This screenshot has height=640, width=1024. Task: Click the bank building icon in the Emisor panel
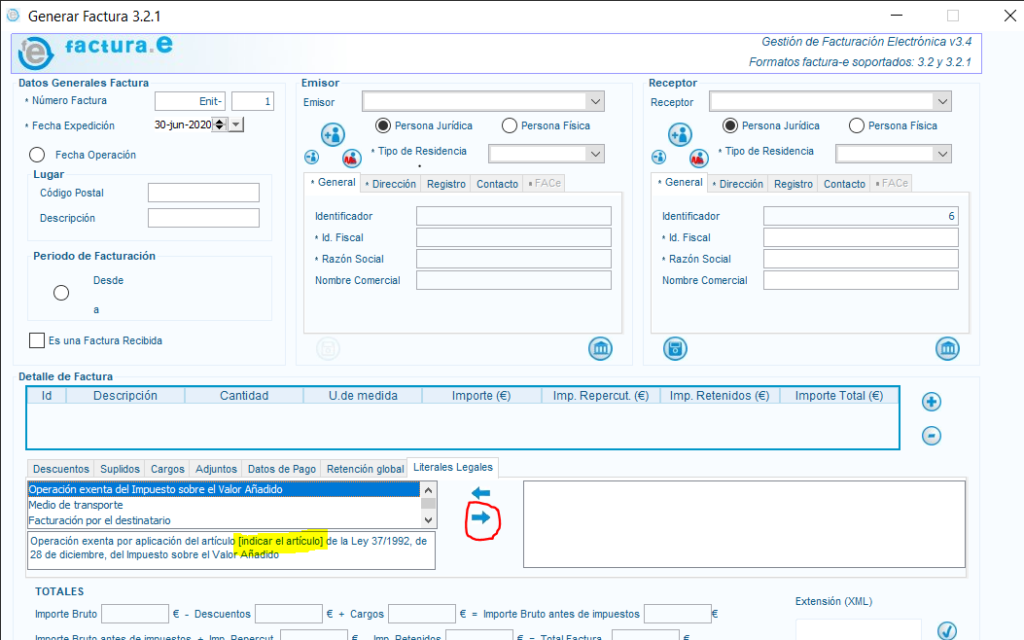pyautogui.click(x=600, y=348)
